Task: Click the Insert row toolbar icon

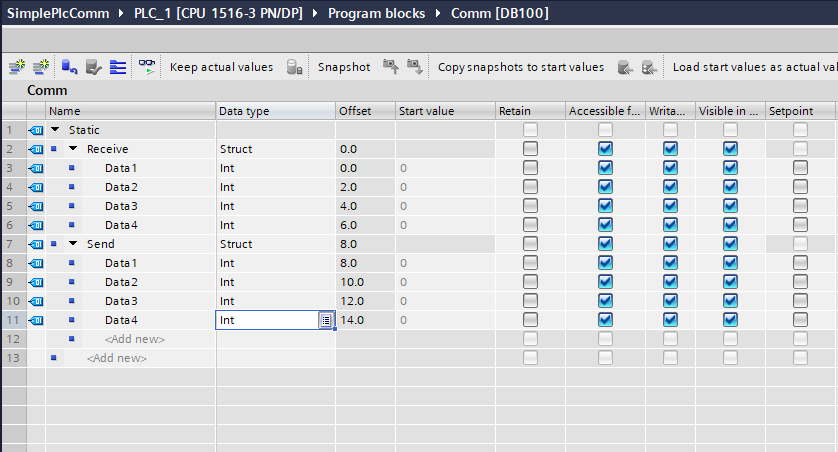Action: [x=16, y=67]
